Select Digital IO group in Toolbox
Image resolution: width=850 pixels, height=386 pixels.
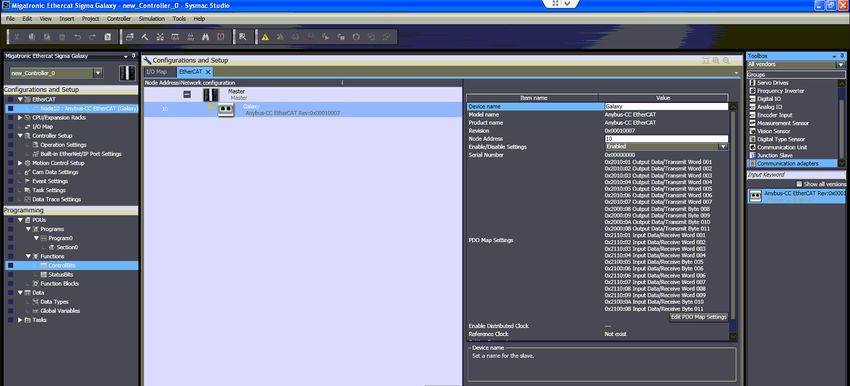click(769, 99)
